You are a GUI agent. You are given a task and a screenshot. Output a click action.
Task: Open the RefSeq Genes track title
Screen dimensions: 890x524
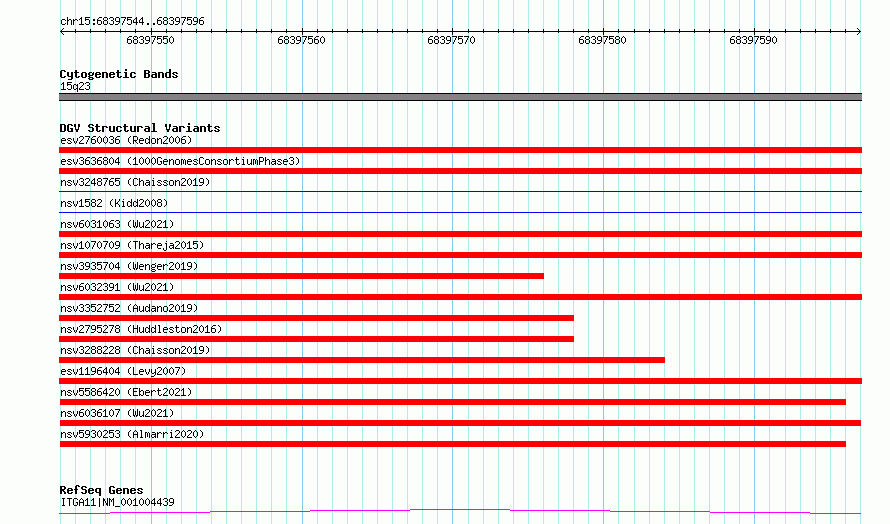pos(101,490)
